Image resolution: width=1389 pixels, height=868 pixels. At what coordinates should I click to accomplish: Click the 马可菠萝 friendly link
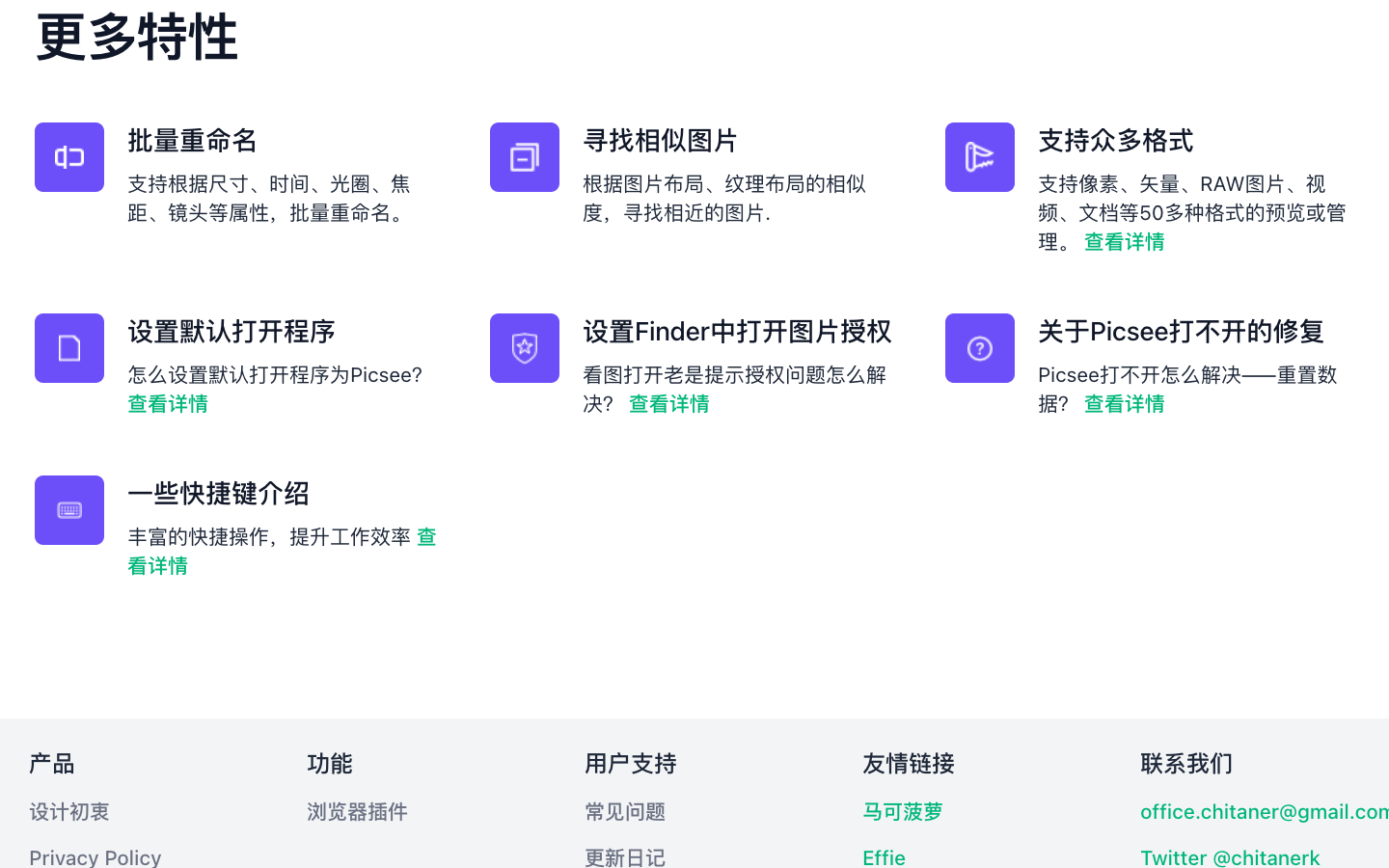pyautogui.click(x=902, y=812)
